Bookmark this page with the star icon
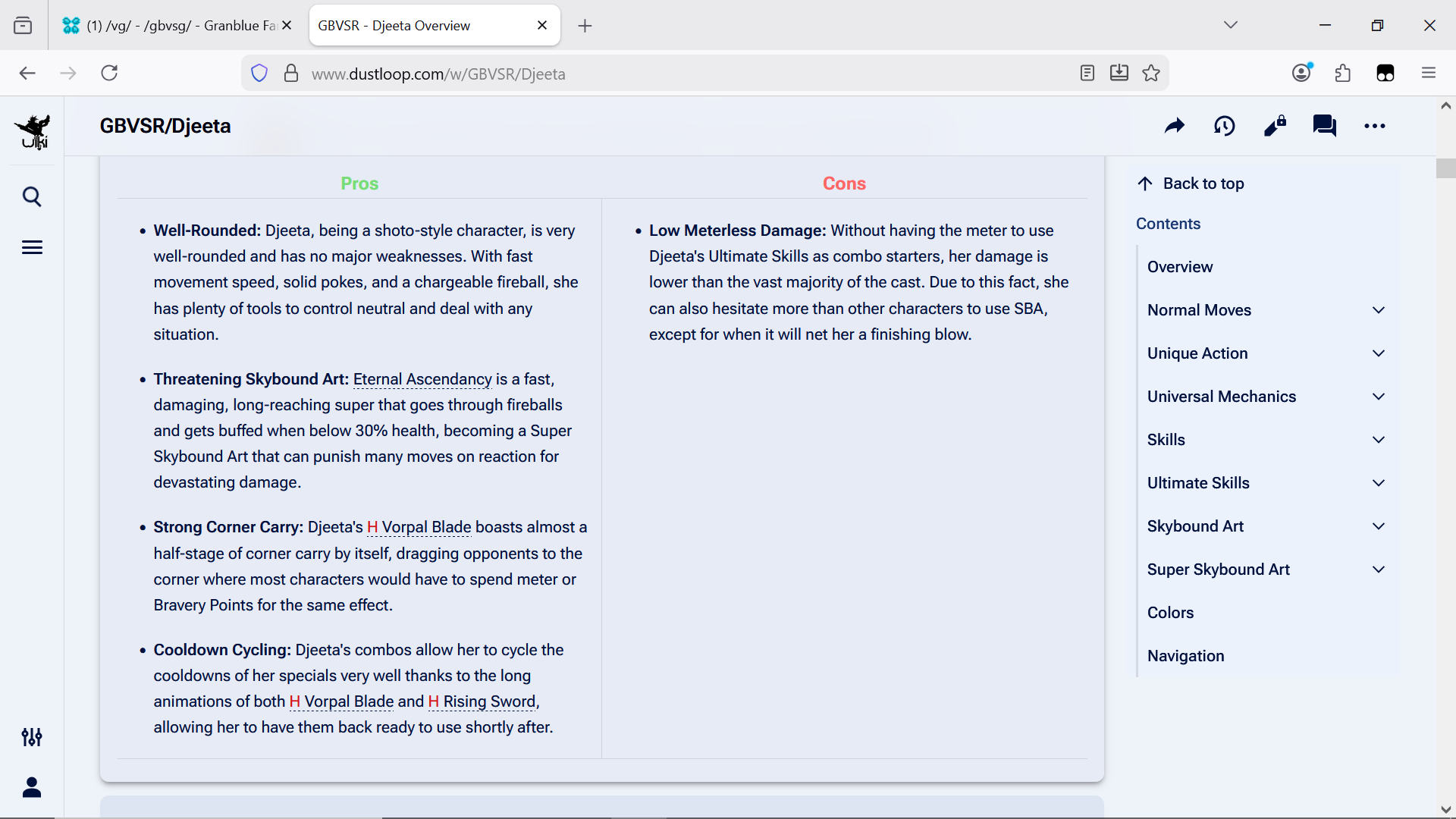This screenshot has width=1456, height=819. [x=1151, y=74]
